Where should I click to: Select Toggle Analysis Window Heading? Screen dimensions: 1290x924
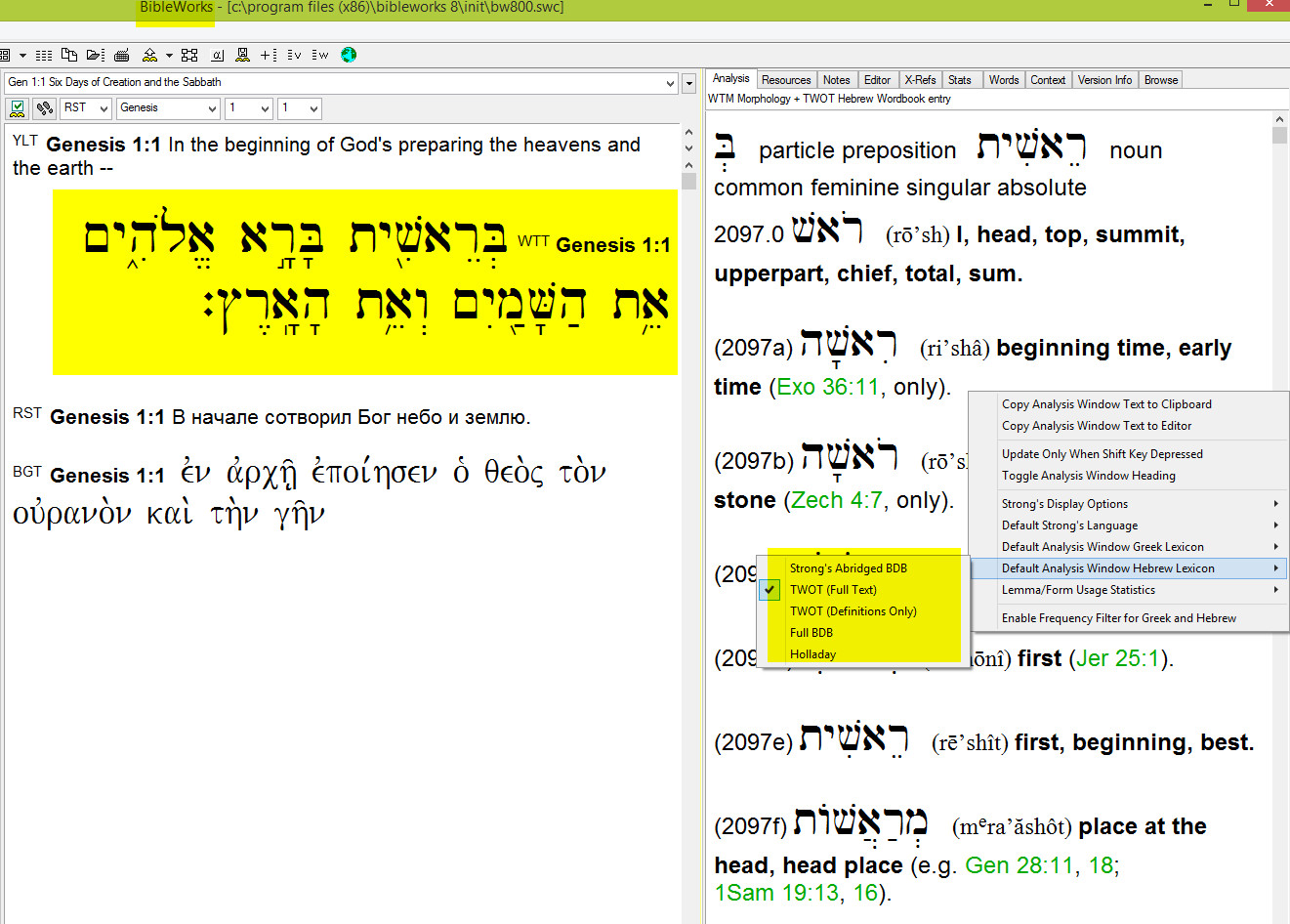1128,476
